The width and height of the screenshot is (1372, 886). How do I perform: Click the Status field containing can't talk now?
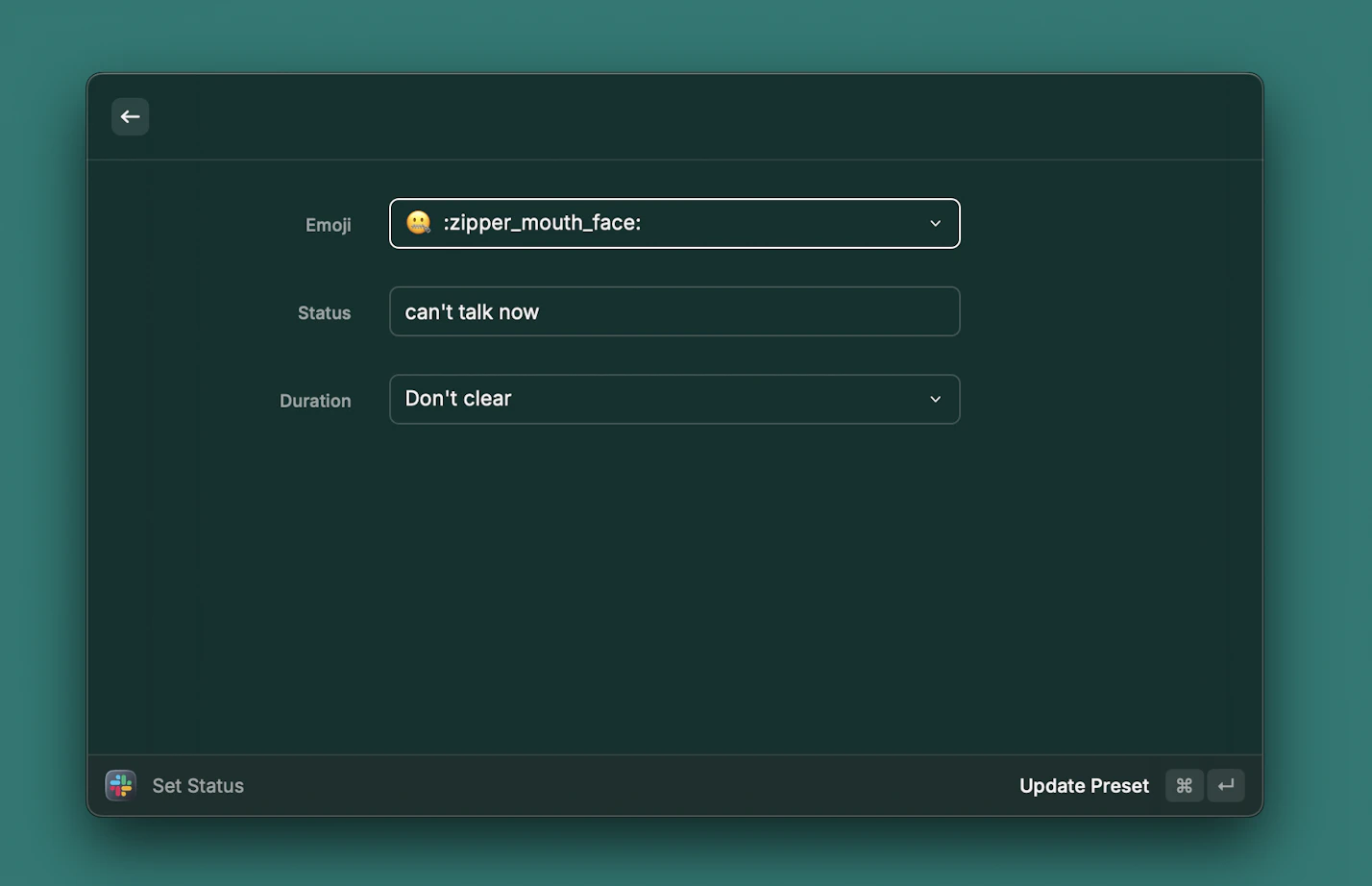click(x=674, y=311)
